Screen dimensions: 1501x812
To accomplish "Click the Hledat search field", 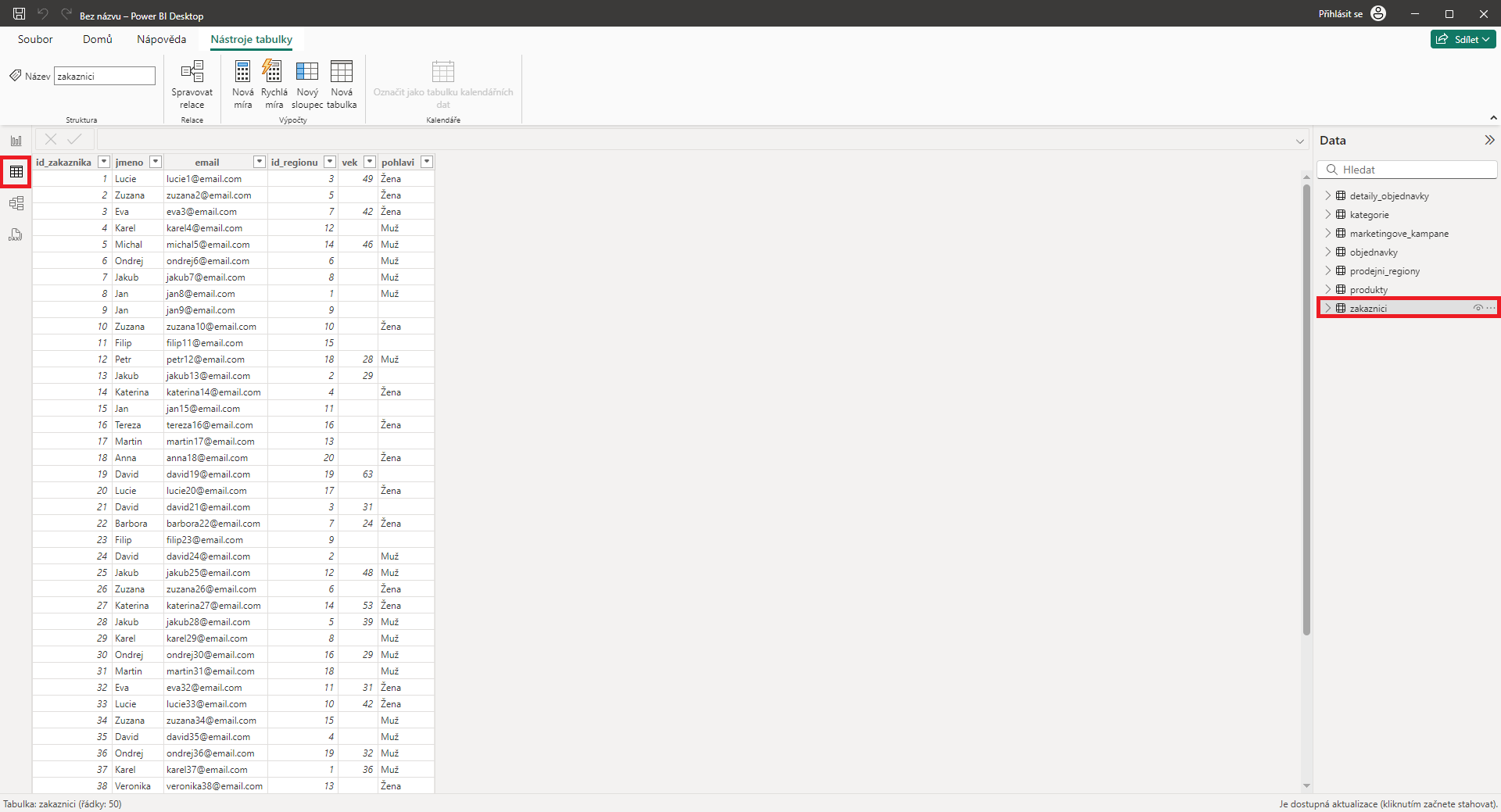I will click(x=1407, y=169).
